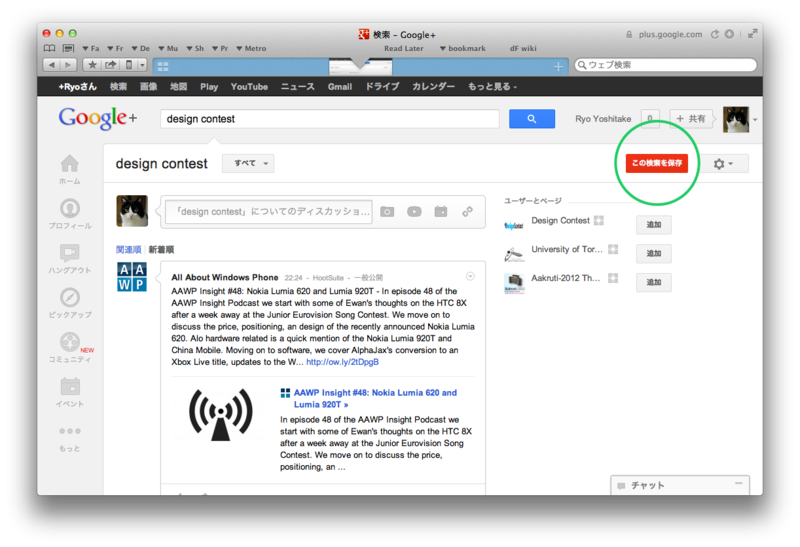The image size is (800, 547).
Task: Click the notifications counter showing 0
Action: [x=650, y=118]
